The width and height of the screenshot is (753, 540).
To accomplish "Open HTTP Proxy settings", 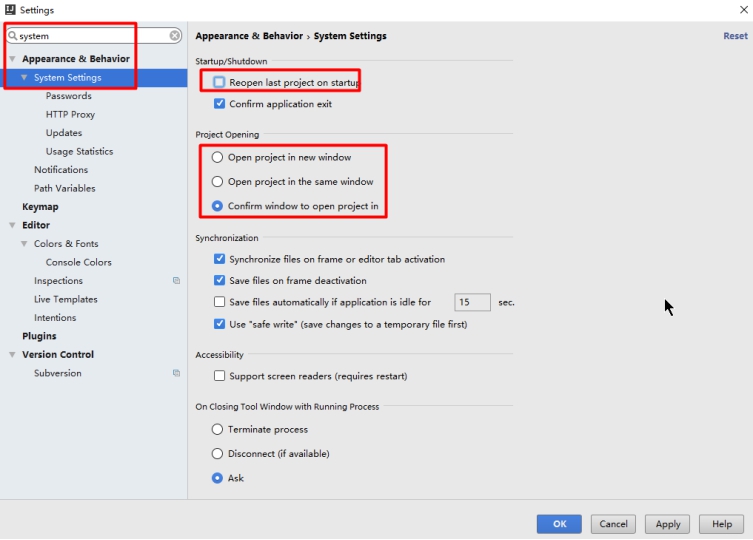I will (x=71, y=114).
